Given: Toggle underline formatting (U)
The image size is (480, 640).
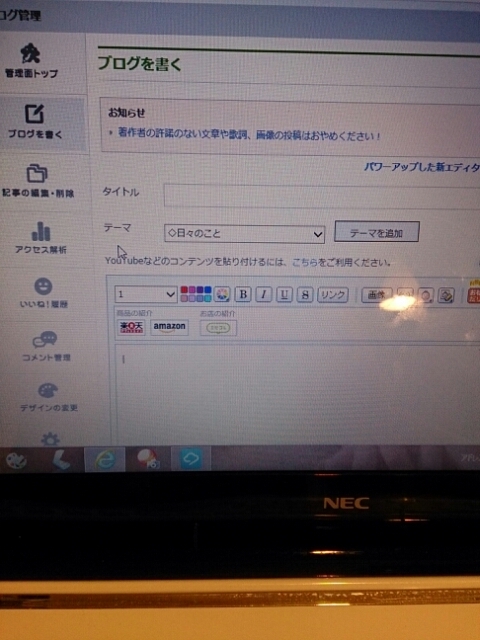Looking at the screenshot, I should 284,294.
